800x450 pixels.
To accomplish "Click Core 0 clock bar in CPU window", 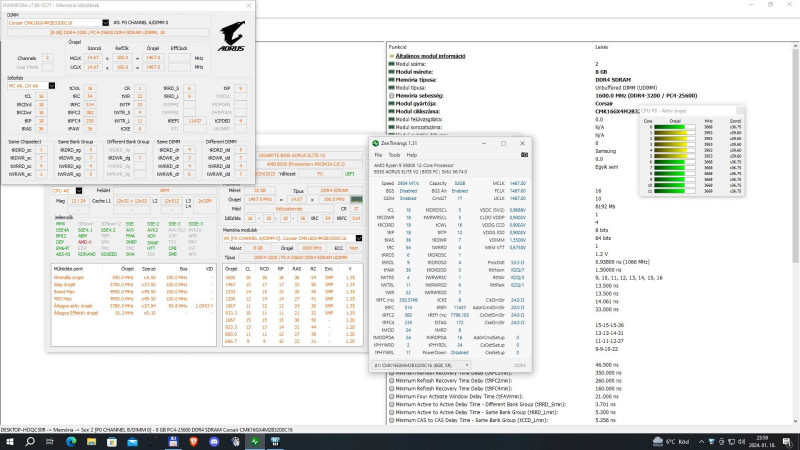I will click(674, 127).
